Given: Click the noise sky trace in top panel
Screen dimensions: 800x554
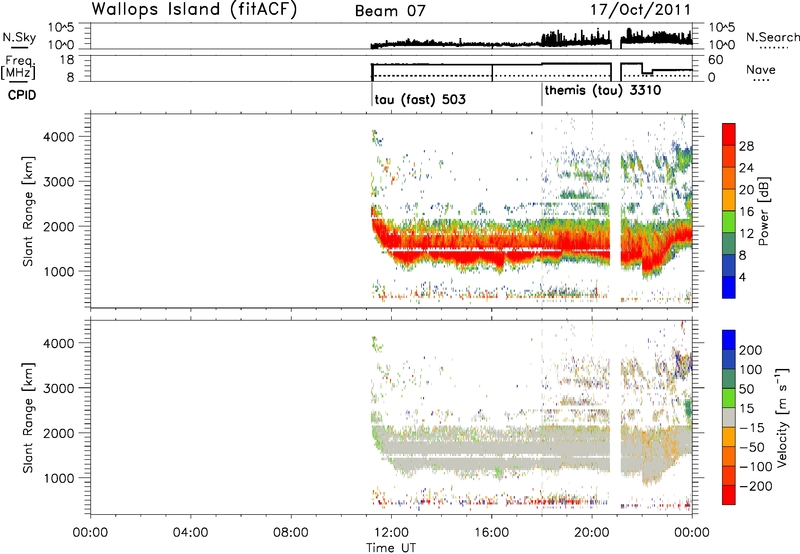Looking at the screenshot, I should [531, 42].
